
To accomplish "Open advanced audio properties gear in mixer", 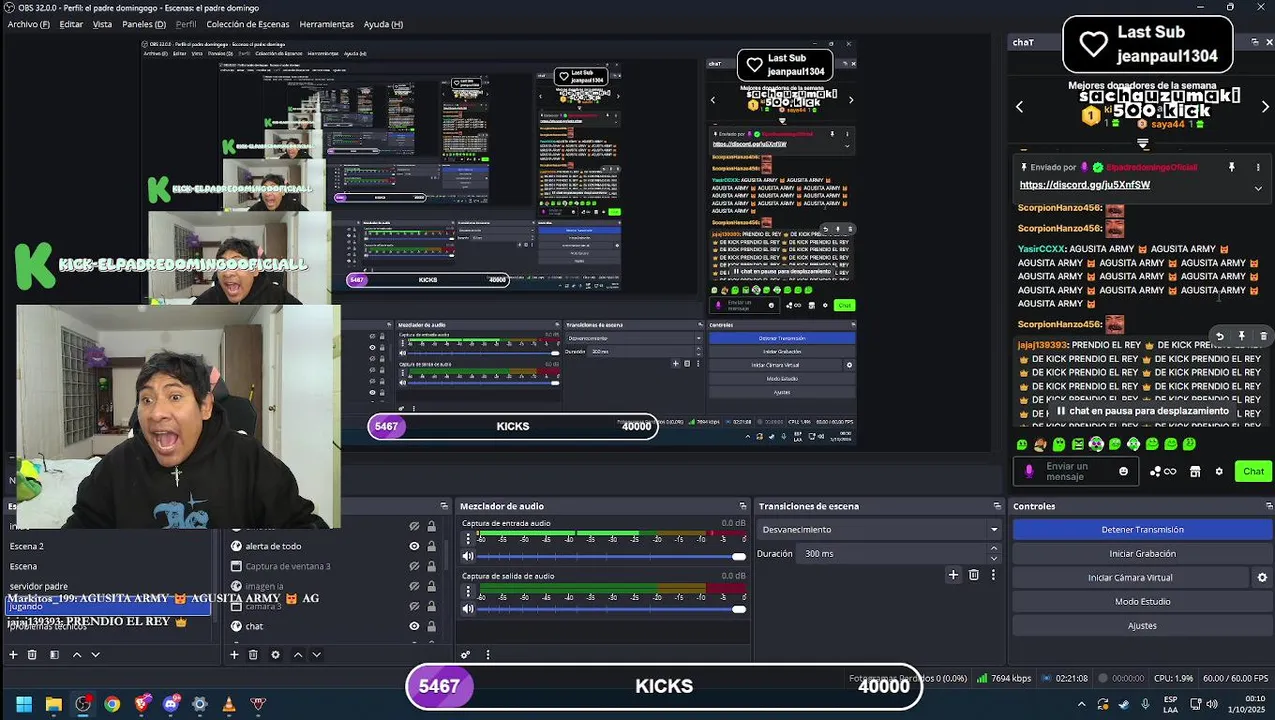I will click(465, 655).
